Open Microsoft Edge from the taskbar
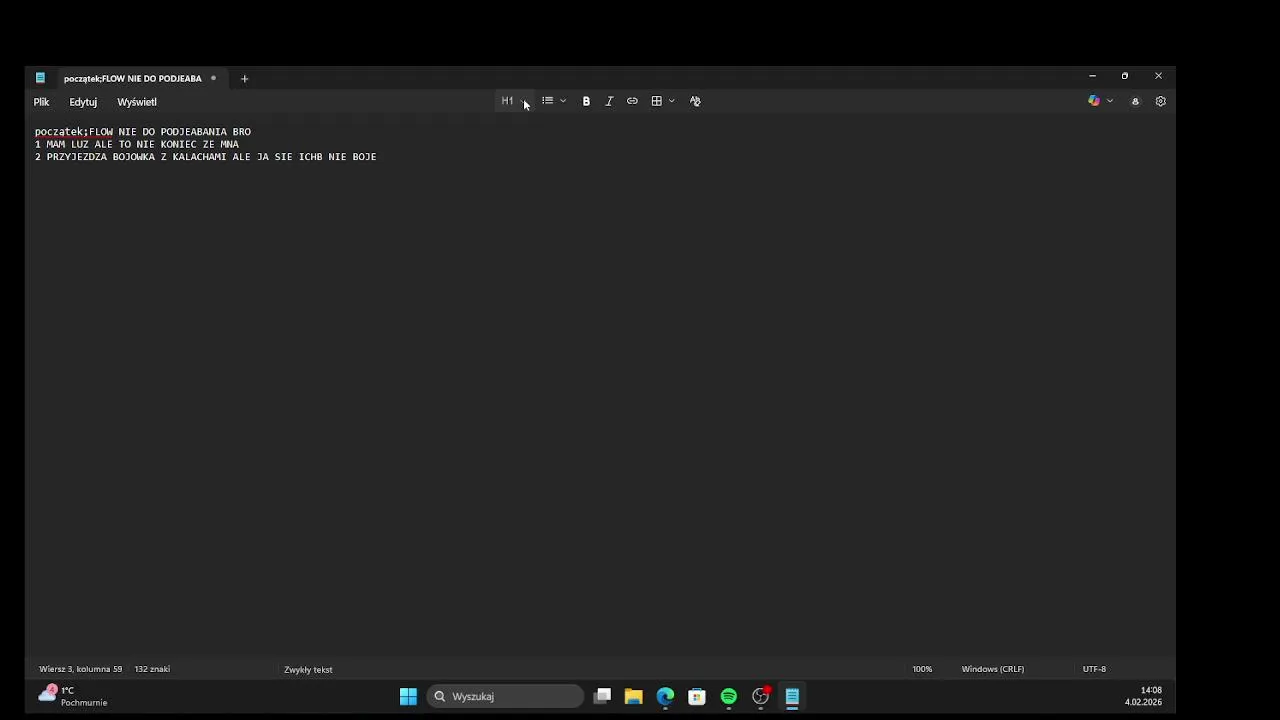This screenshot has height=720, width=1280. 665,696
